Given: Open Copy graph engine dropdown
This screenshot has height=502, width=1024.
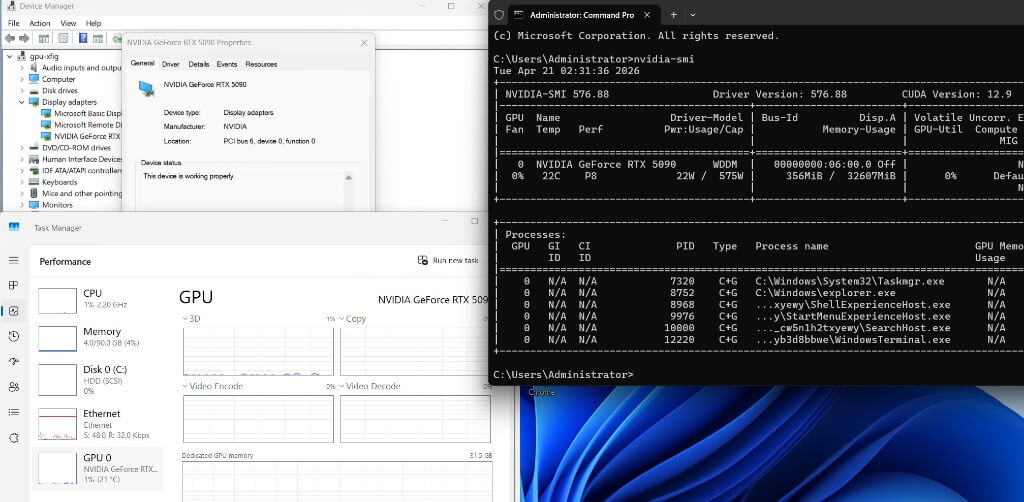Looking at the screenshot, I should (342, 319).
